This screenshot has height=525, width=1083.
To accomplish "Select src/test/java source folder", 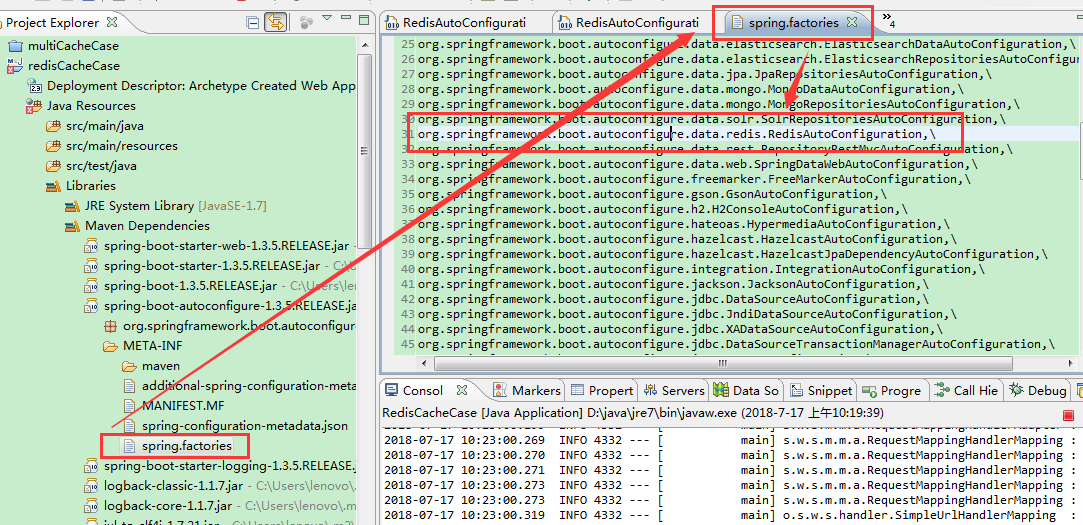I will tap(101, 166).
